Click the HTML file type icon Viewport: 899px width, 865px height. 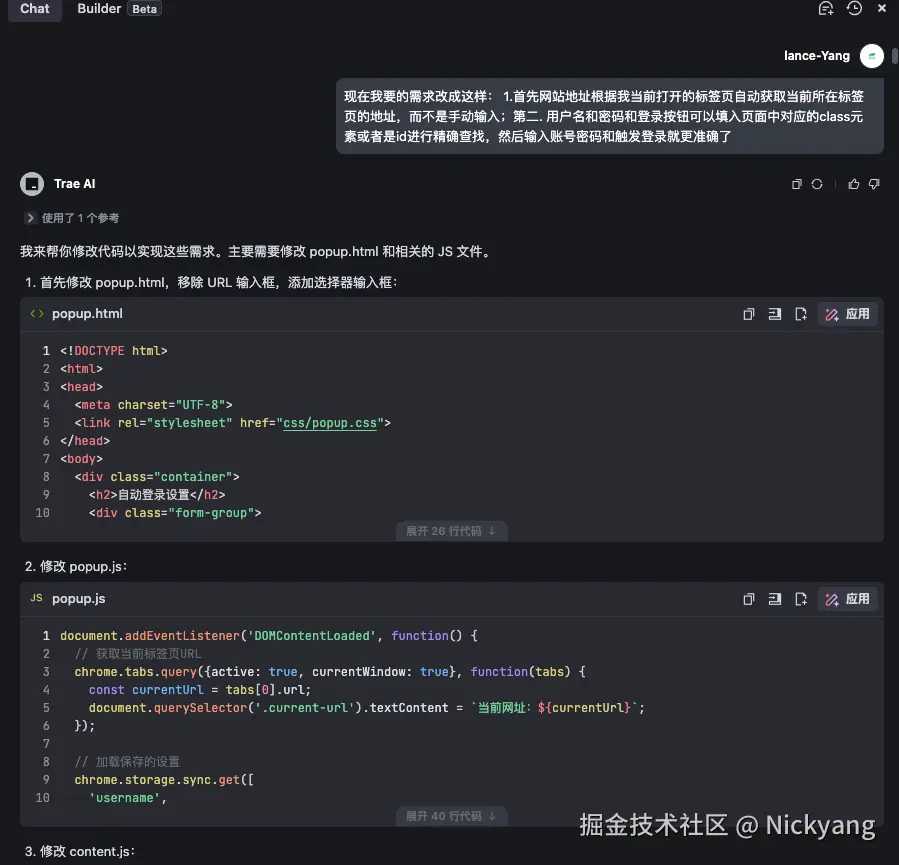[x=37, y=314]
